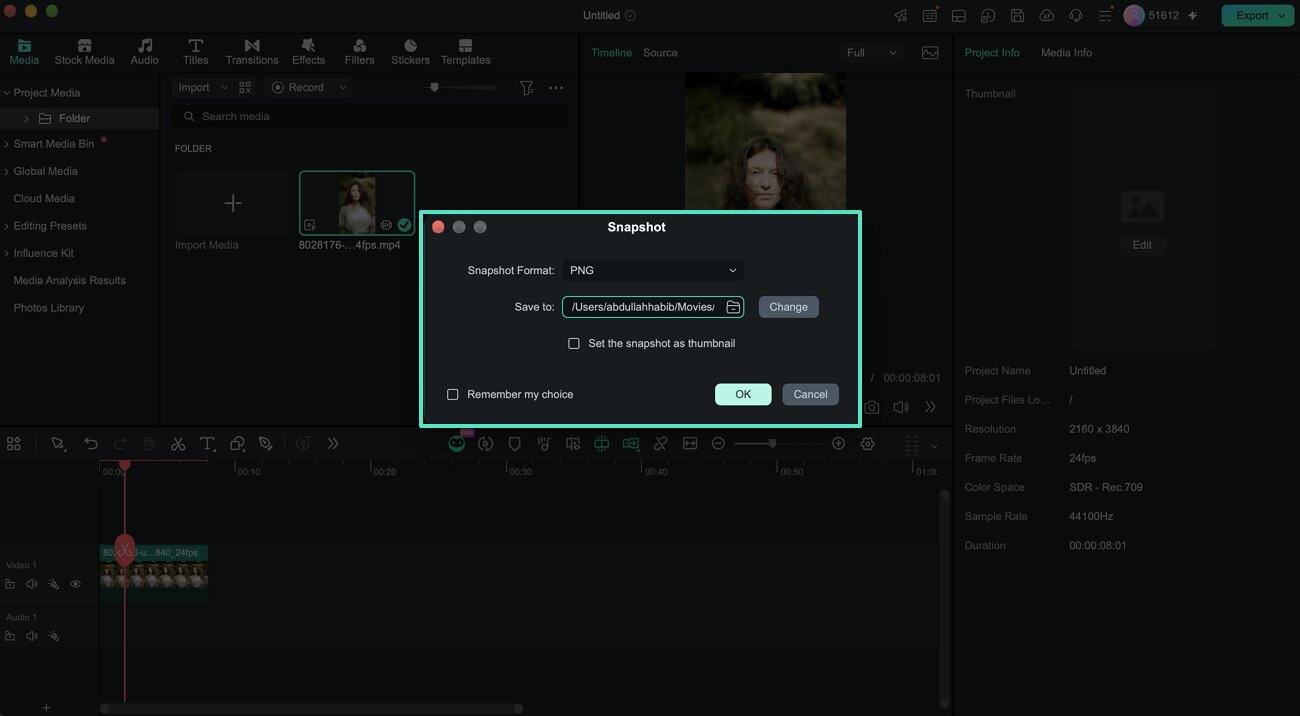Click Edit under project thumbnail
This screenshot has height=716, width=1300.
1142,245
